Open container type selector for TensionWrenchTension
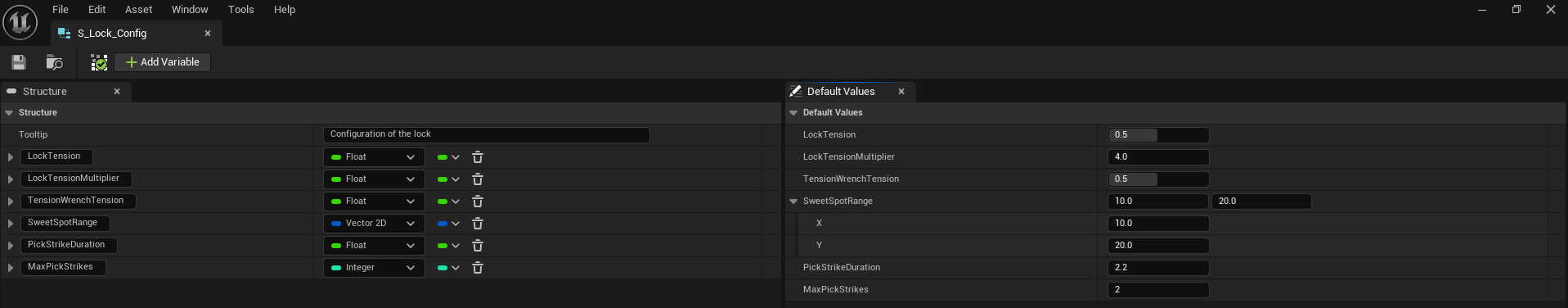This screenshot has width=1568, height=308. 448,202
